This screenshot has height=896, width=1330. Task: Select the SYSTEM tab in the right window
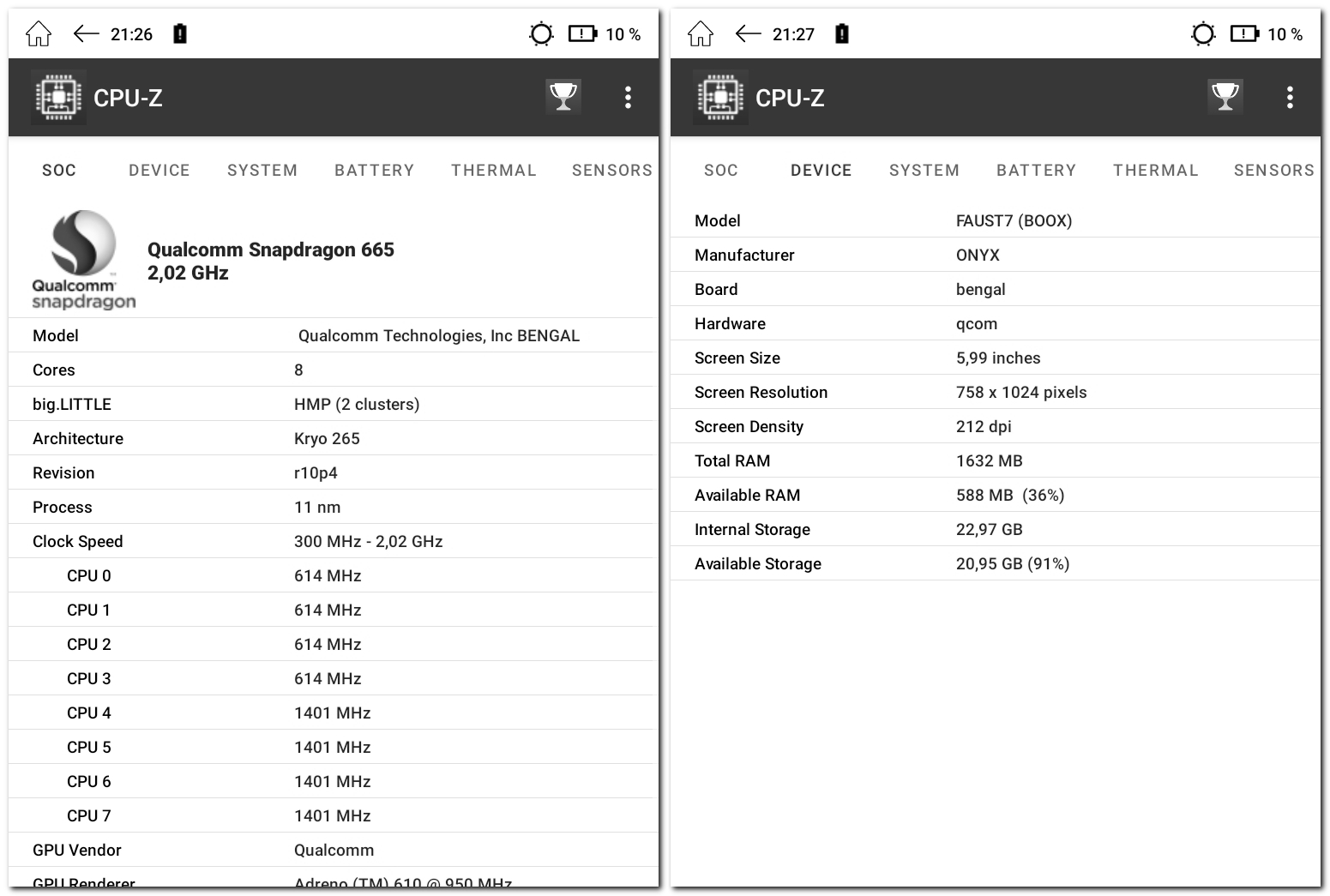[x=924, y=171]
